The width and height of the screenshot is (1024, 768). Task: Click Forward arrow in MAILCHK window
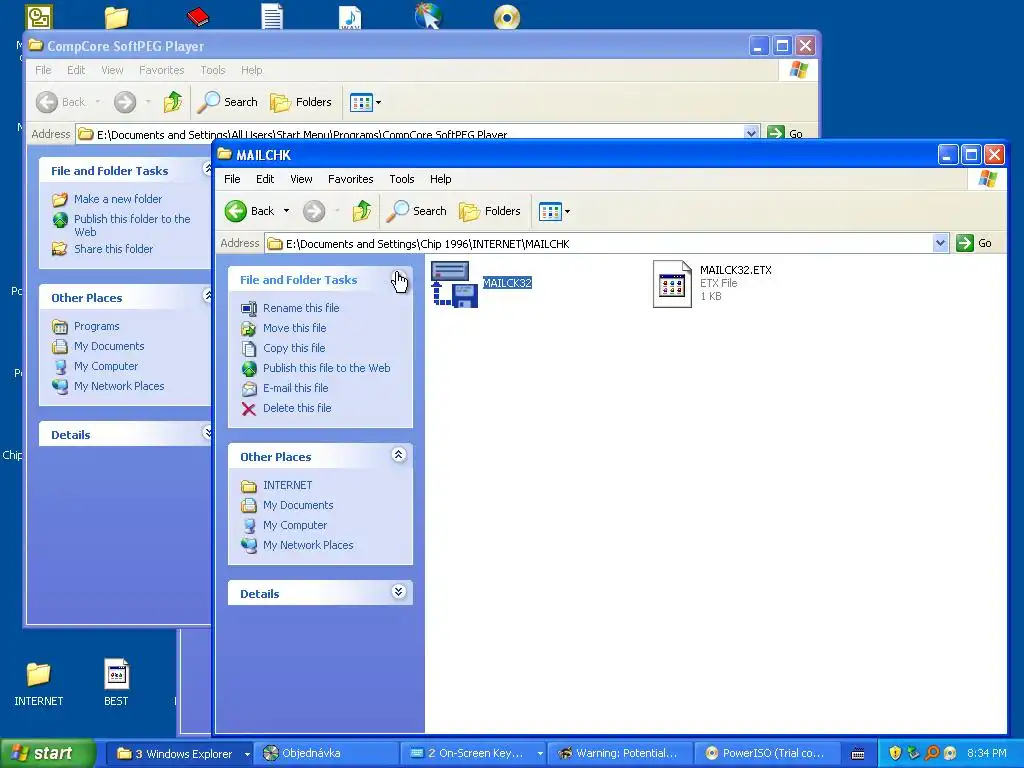(x=314, y=211)
